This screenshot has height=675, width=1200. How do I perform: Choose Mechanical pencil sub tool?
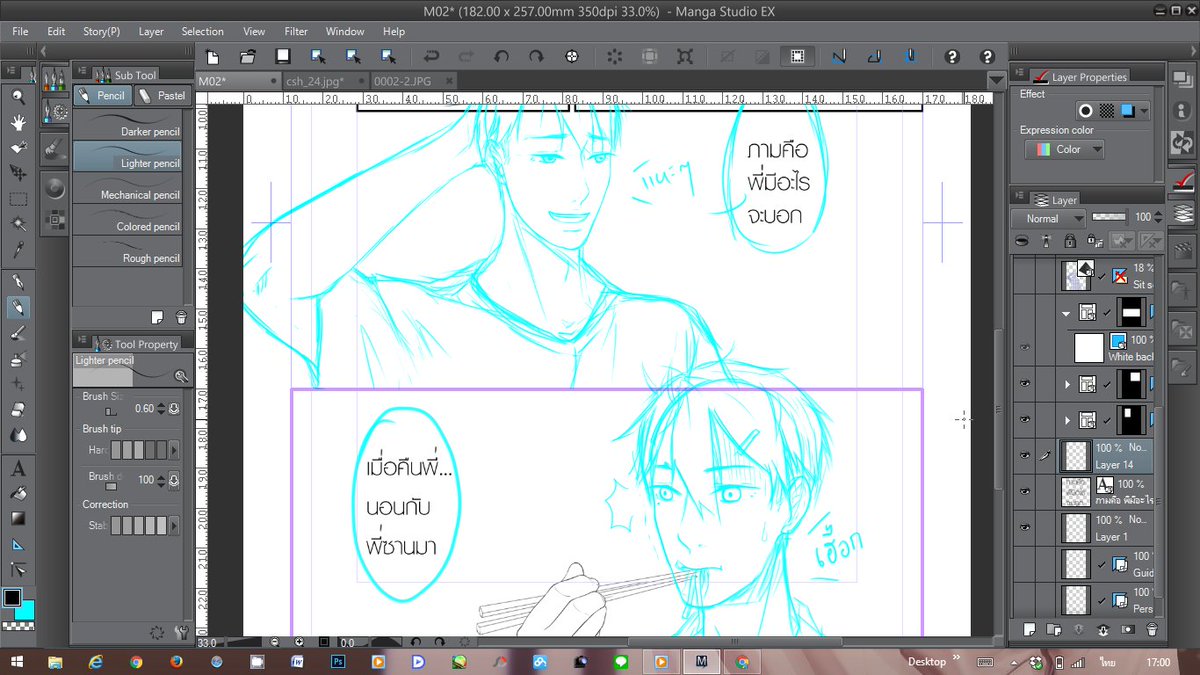(x=127, y=189)
